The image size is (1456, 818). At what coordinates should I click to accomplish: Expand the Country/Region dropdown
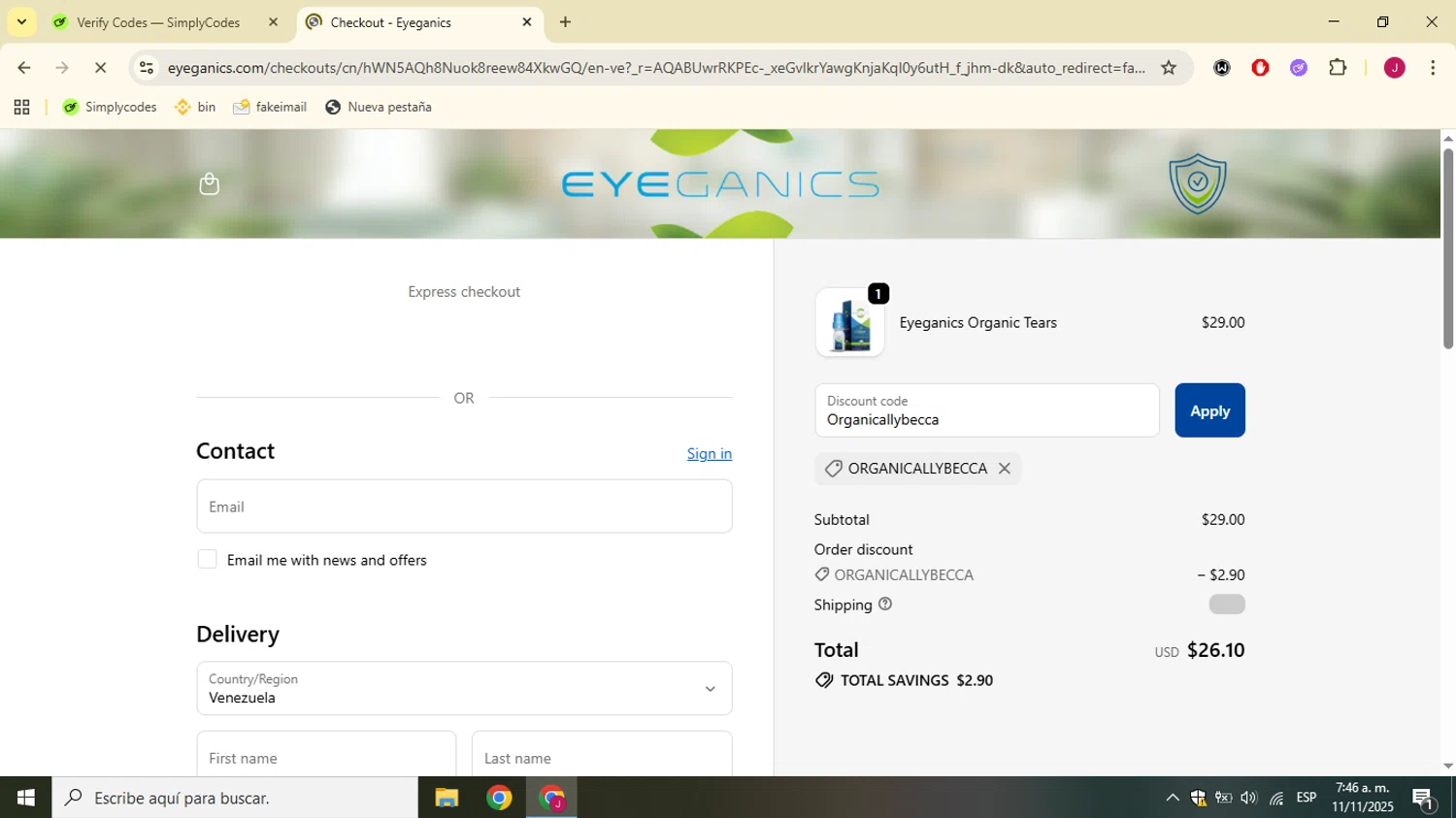464,688
